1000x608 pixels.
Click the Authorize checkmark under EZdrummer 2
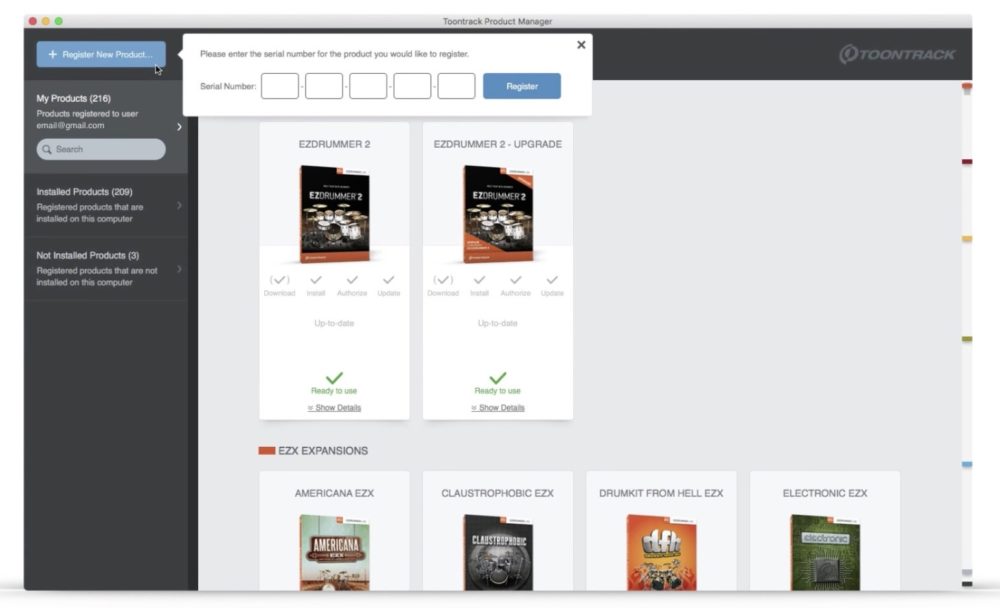(352, 281)
